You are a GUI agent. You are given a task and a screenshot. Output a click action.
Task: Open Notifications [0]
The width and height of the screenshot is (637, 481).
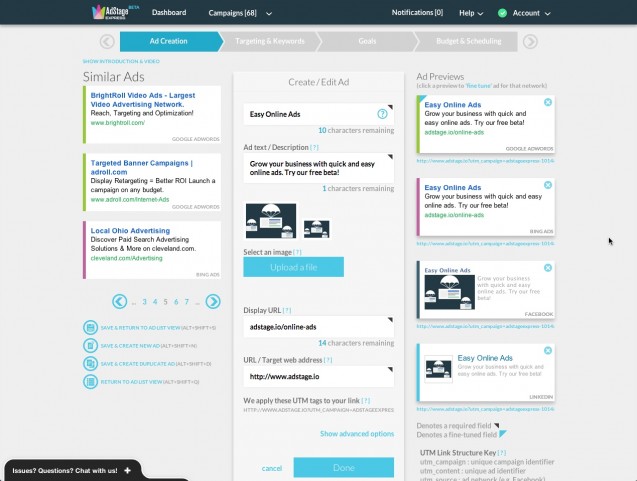(417, 13)
